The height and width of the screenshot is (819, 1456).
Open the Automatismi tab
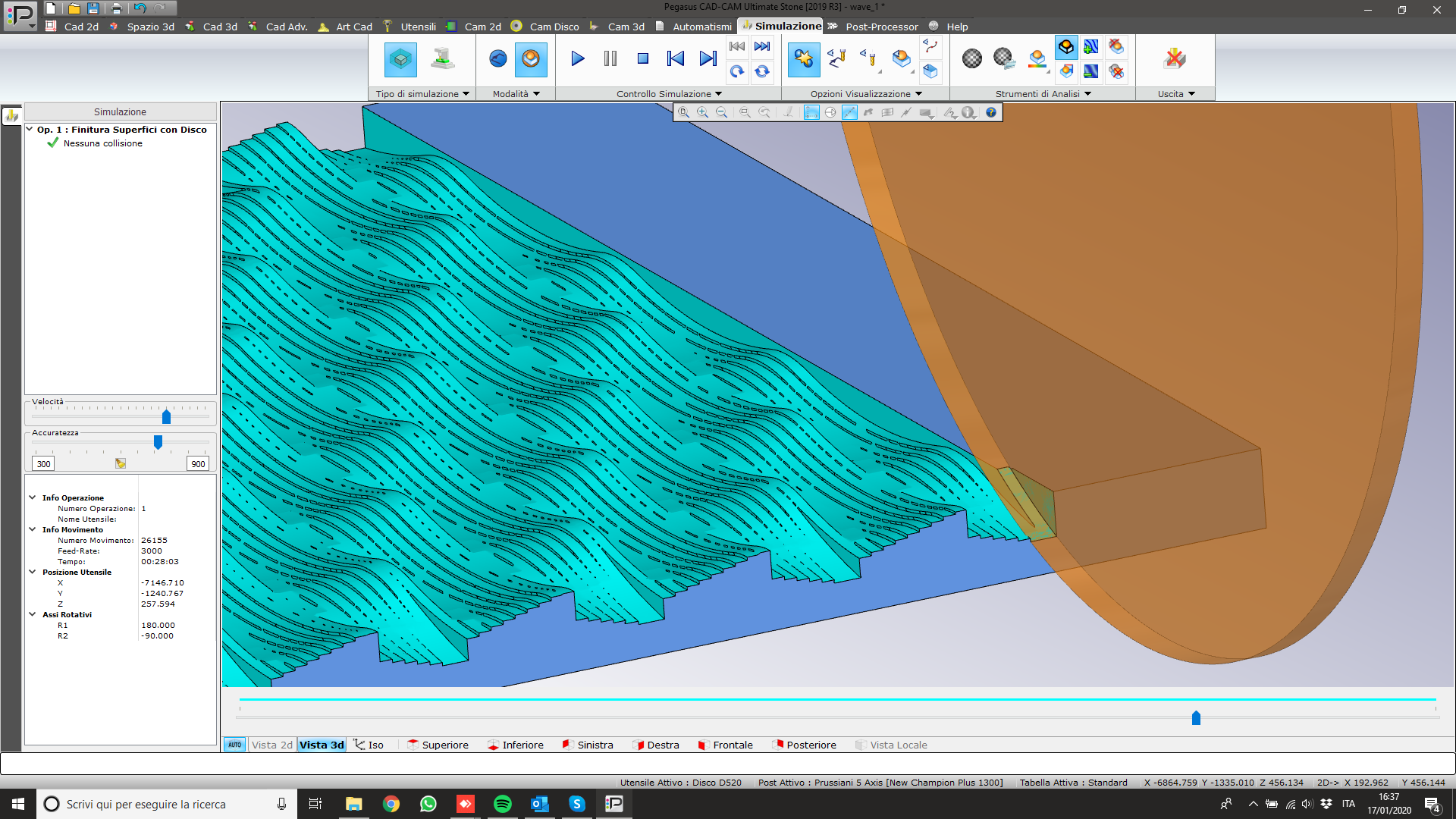[x=694, y=27]
